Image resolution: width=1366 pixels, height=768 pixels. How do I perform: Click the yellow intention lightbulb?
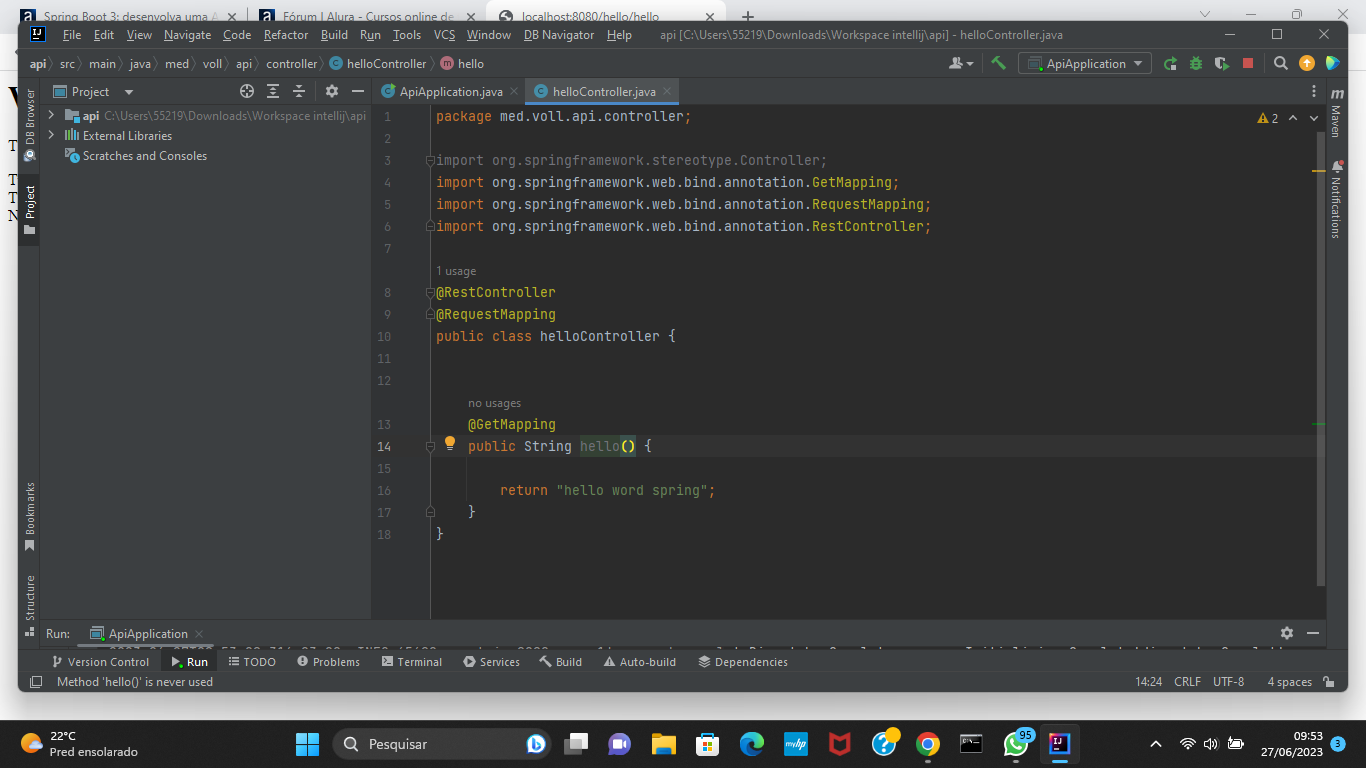click(450, 443)
